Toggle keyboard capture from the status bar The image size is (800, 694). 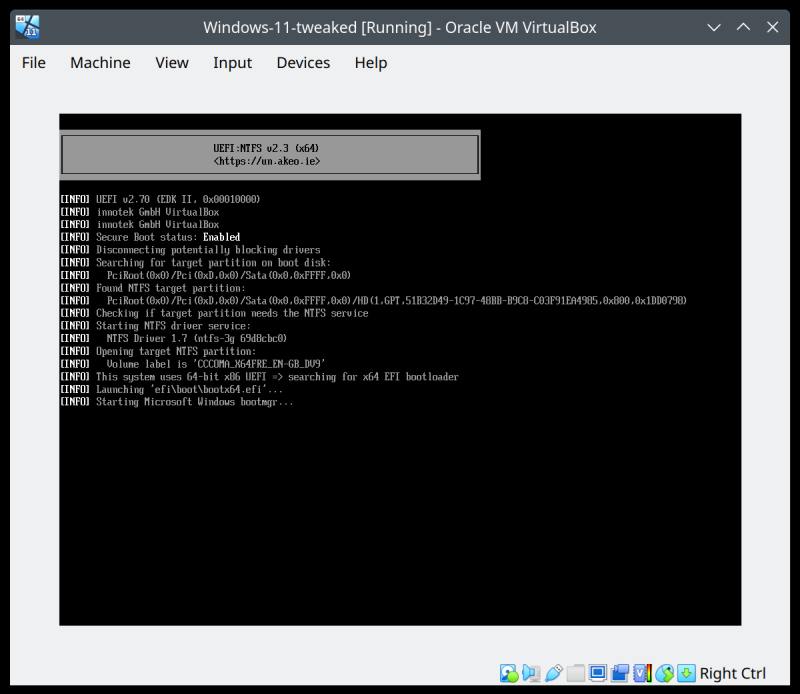(x=685, y=673)
